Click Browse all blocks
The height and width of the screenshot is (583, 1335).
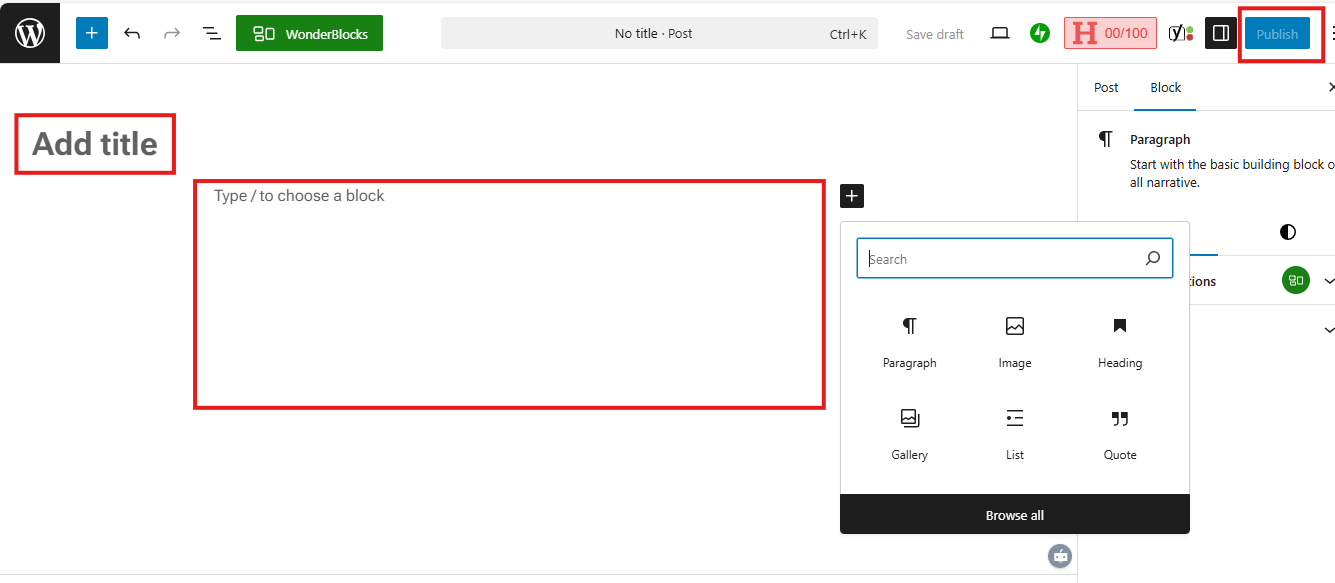point(1014,515)
